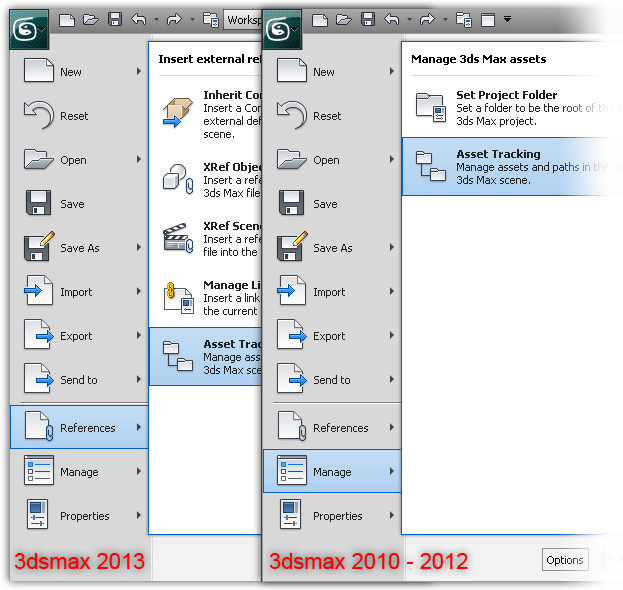
Task: Click the Options button in 2010-2012 menu
Action: pos(565,560)
